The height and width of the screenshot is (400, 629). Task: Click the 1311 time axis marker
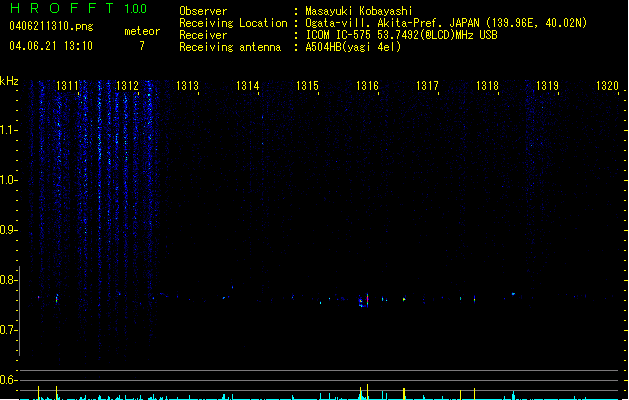67,86
